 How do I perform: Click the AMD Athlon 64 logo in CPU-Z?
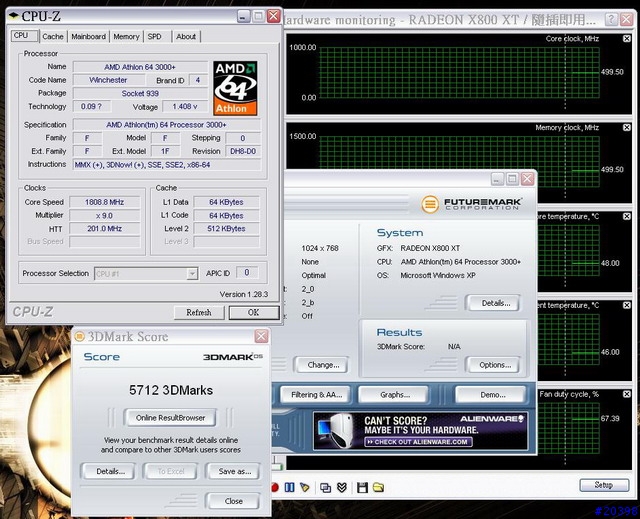[x=235, y=88]
